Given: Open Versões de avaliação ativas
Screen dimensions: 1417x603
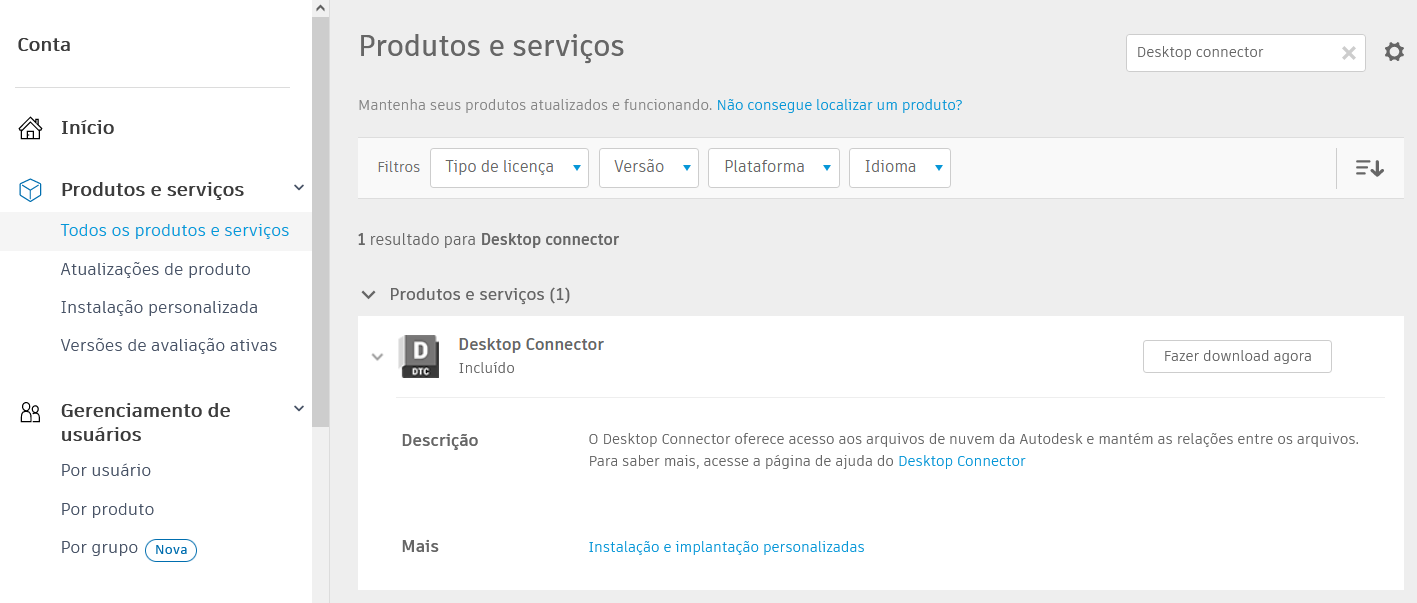Looking at the screenshot, I should tap(169, 345).
